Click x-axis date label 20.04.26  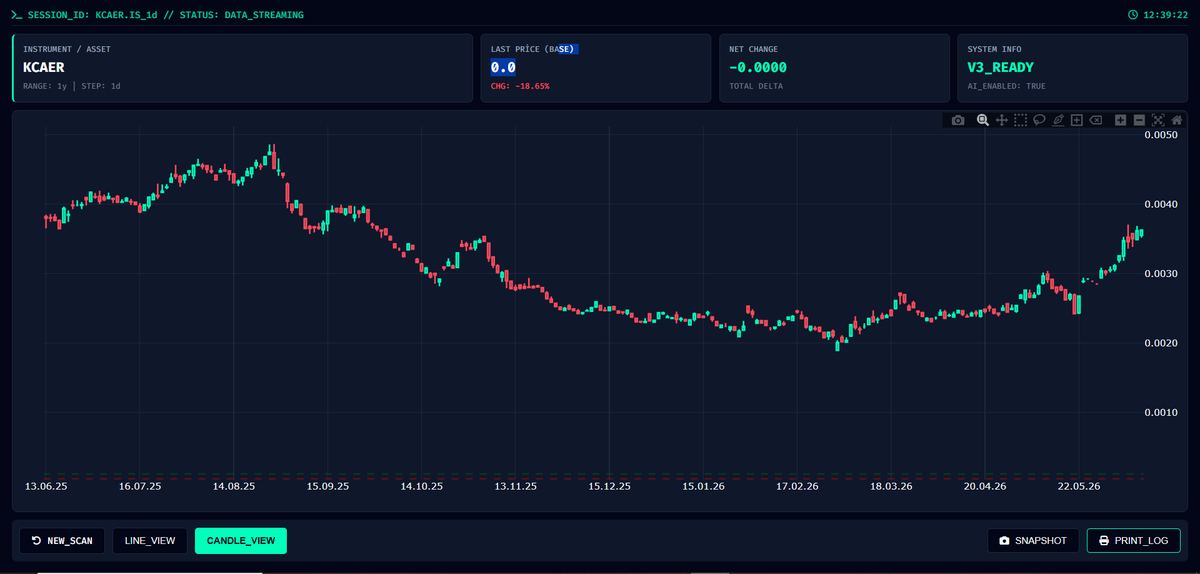(x=985, y=487)
